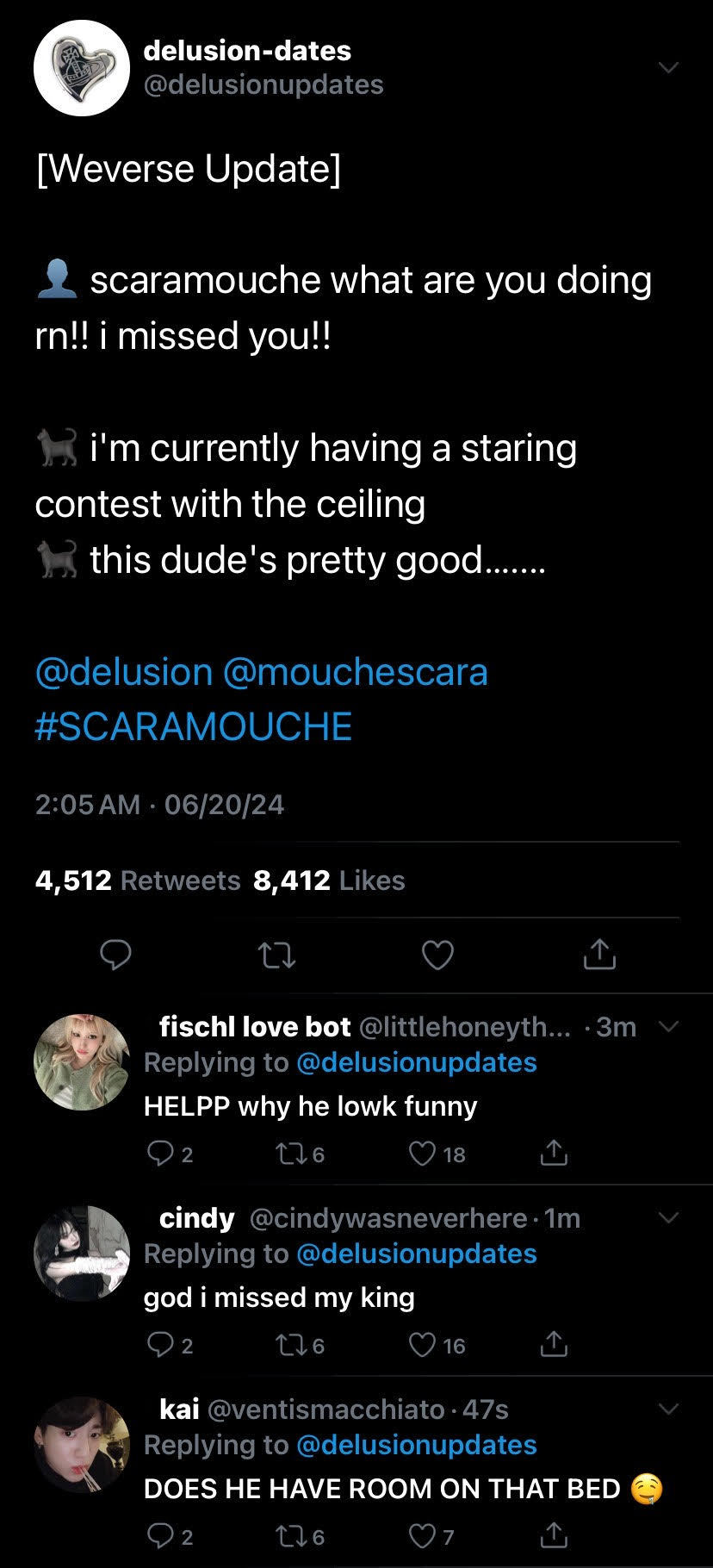The width and height of the screenshot is (713, 1568).
Task: Reply to kai's comment
Action: (x=159, y=1535)
